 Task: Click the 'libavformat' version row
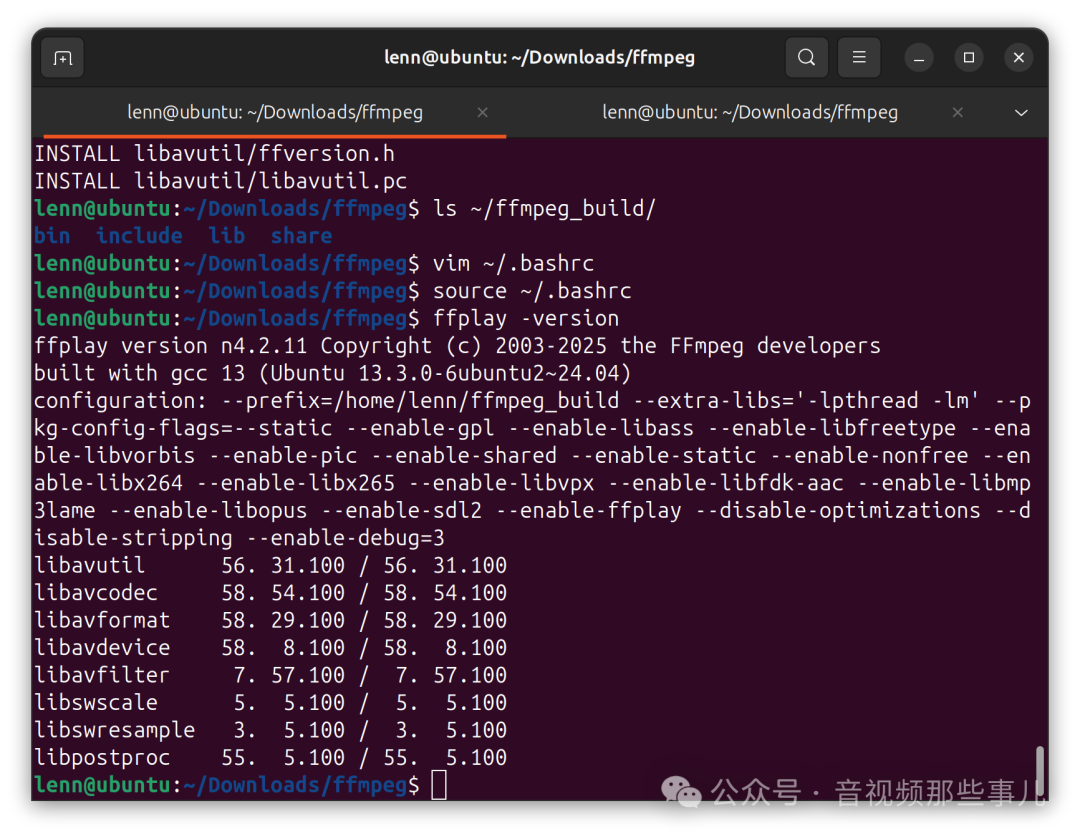(271, 620)
